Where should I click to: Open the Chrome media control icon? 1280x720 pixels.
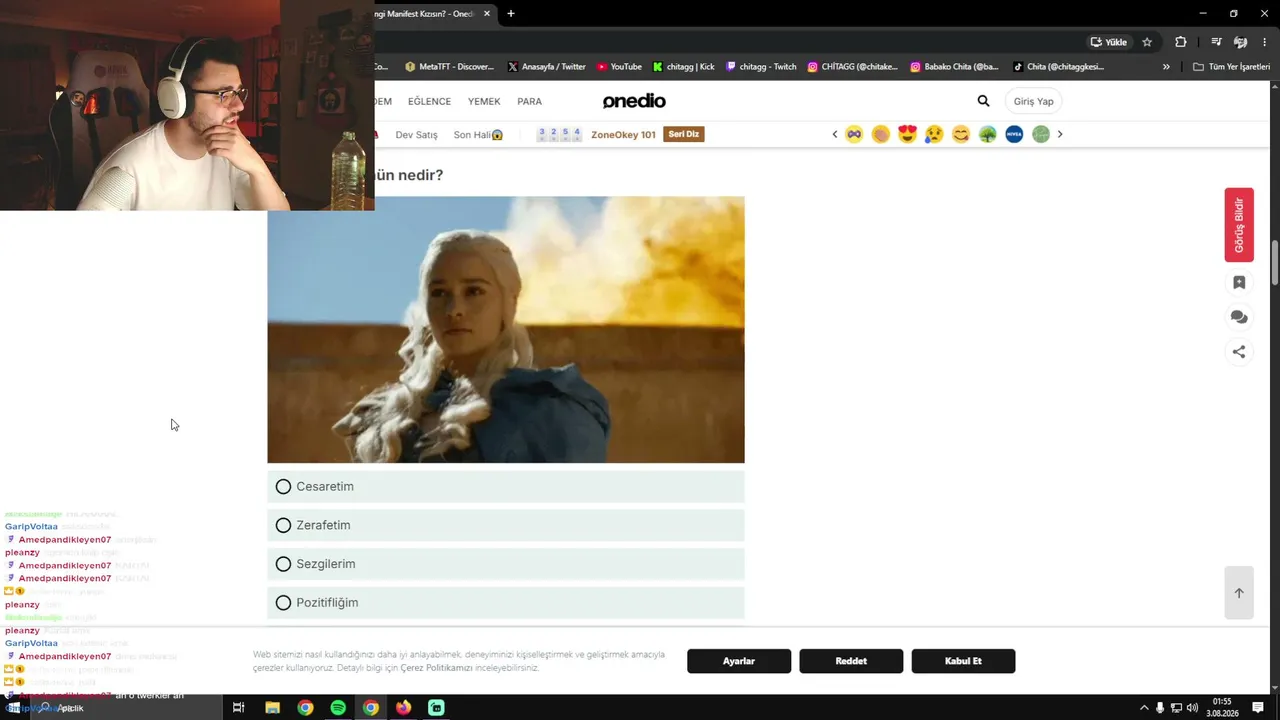click(x=1216, y=42)
